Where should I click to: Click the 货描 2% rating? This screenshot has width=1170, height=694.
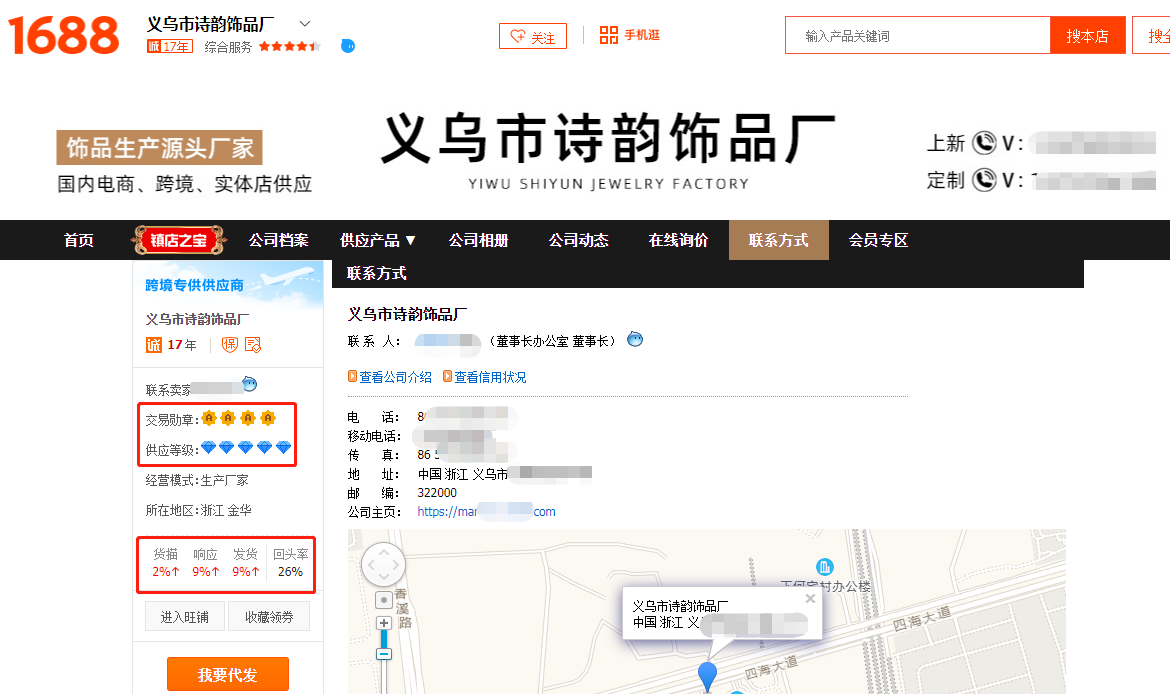pos(166,563)
